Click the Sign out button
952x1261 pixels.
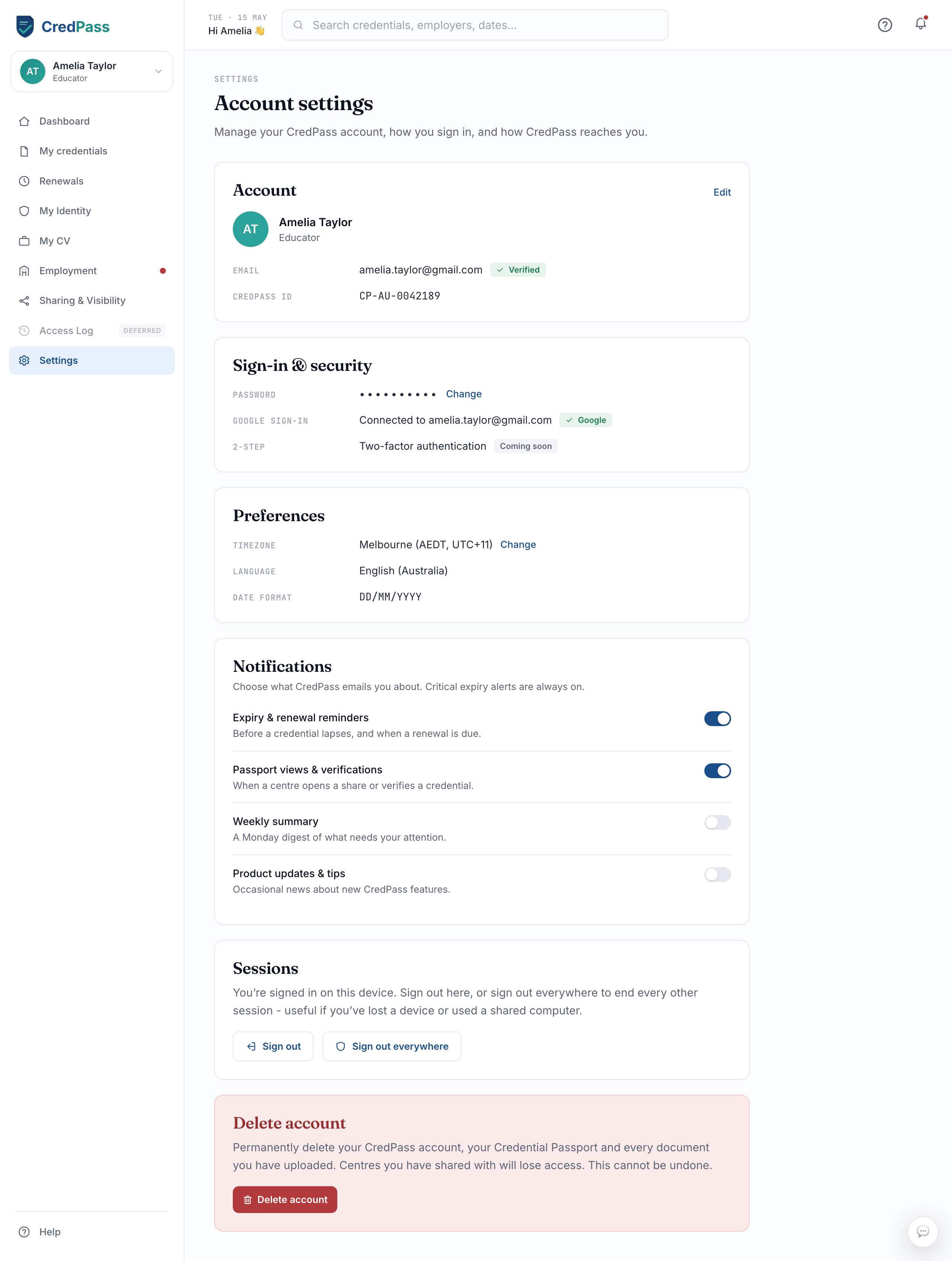273,1046
